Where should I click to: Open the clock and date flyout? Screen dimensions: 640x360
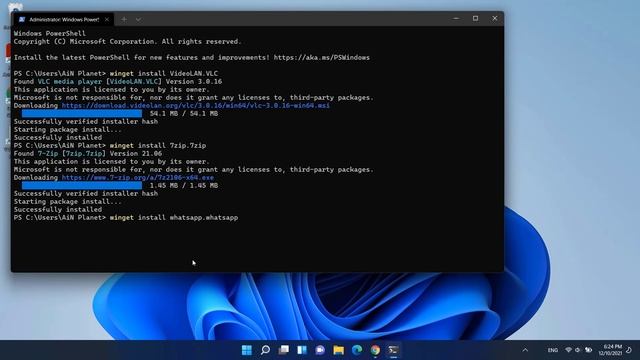point(610,350)
